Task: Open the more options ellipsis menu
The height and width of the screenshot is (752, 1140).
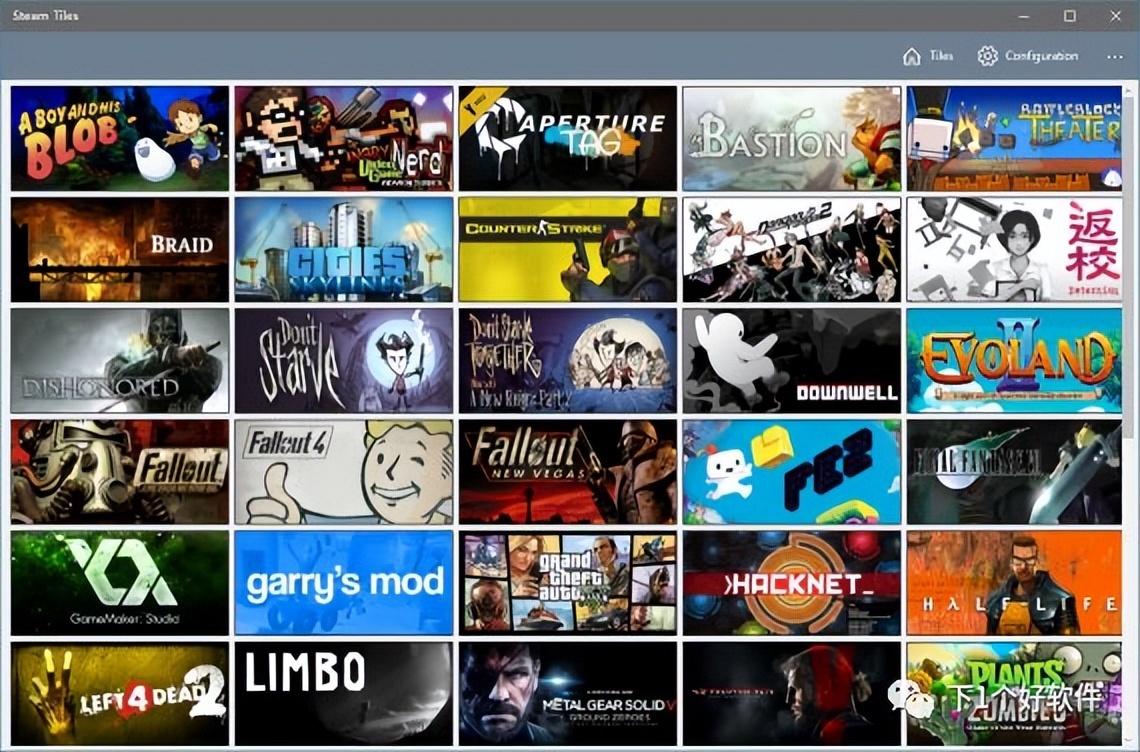Action: [x=1115, y=56]
